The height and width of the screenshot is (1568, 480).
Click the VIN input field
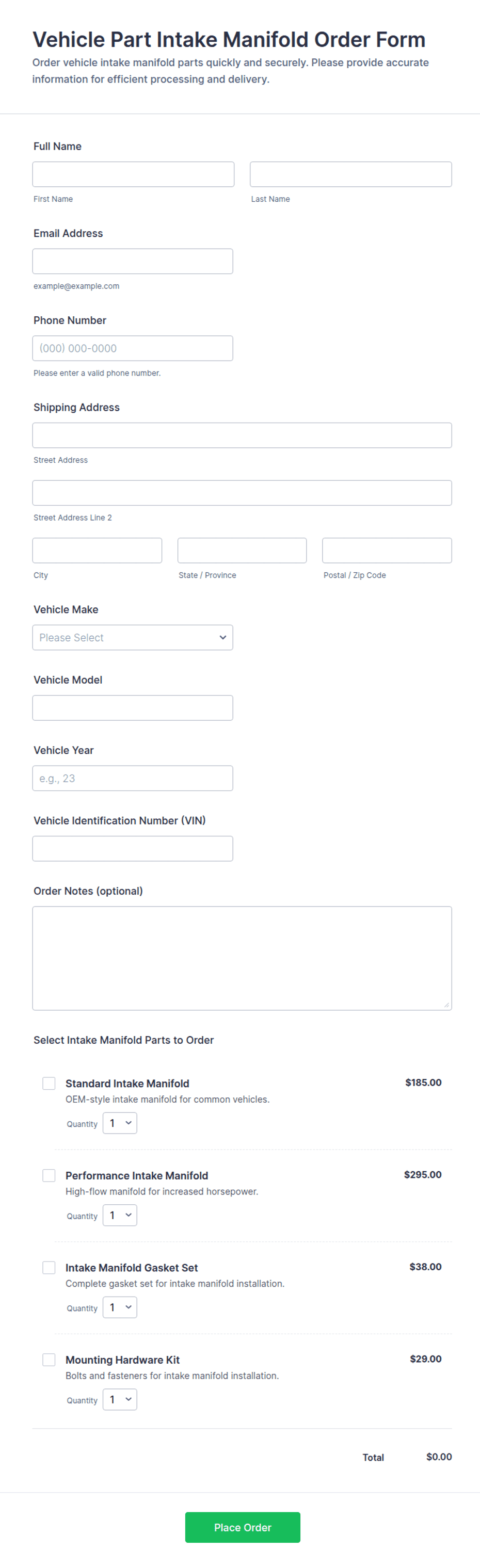(x=133, y=849)
